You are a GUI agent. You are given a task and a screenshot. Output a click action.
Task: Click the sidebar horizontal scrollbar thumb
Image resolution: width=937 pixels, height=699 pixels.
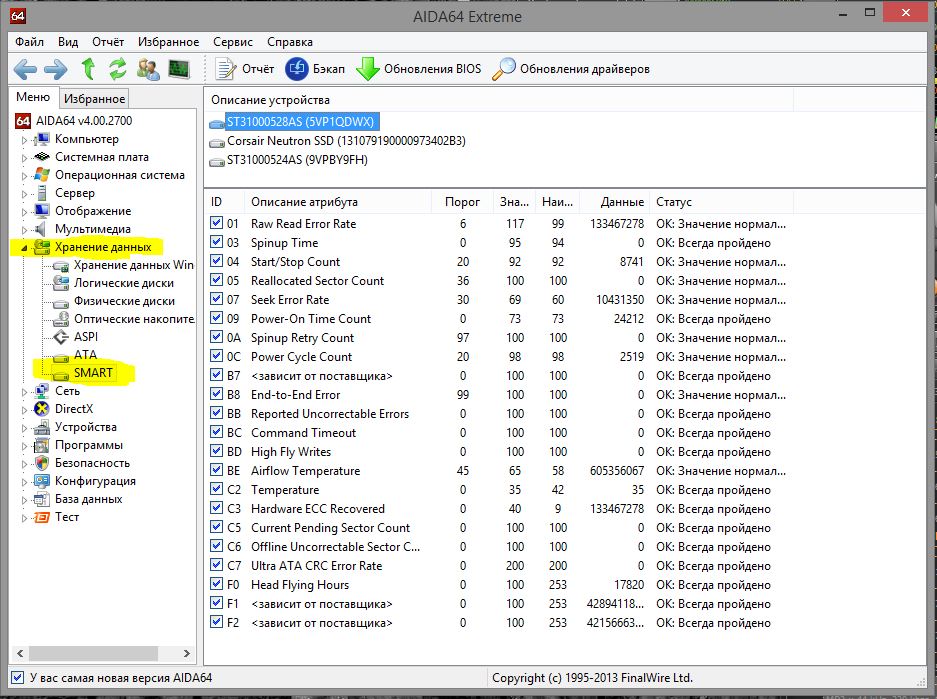(x=93, y=653)
